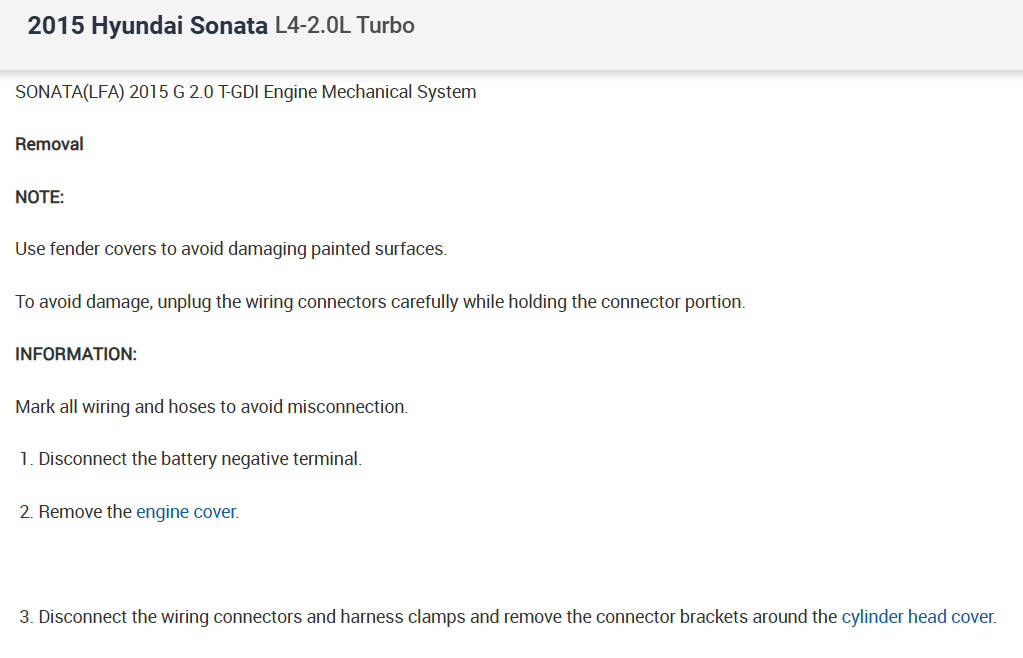Click the words 'Remove the' in step 2

click(x=85, y=512)
